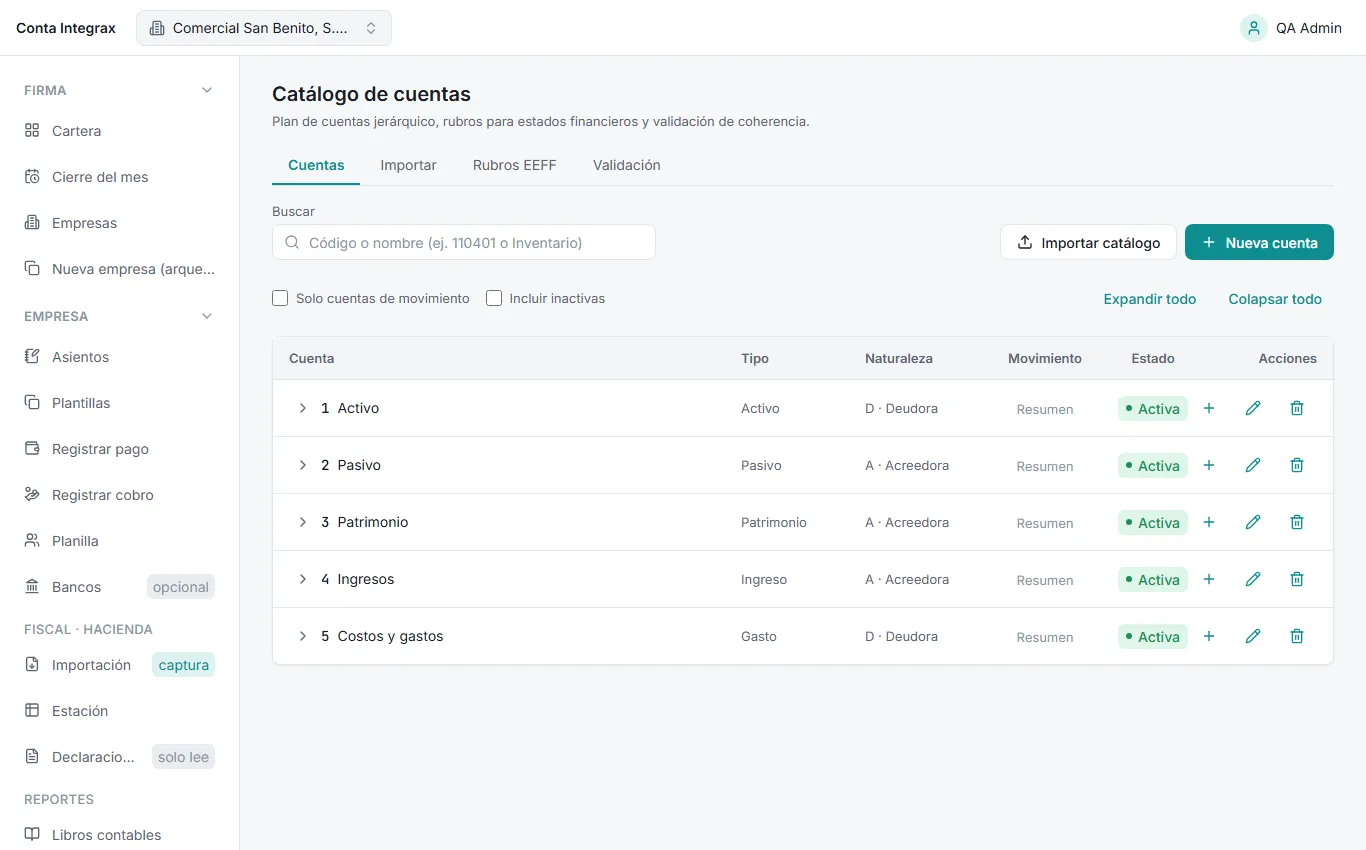
Task: Expand the 4 Ingresos account row
Action: click(302, 579)
